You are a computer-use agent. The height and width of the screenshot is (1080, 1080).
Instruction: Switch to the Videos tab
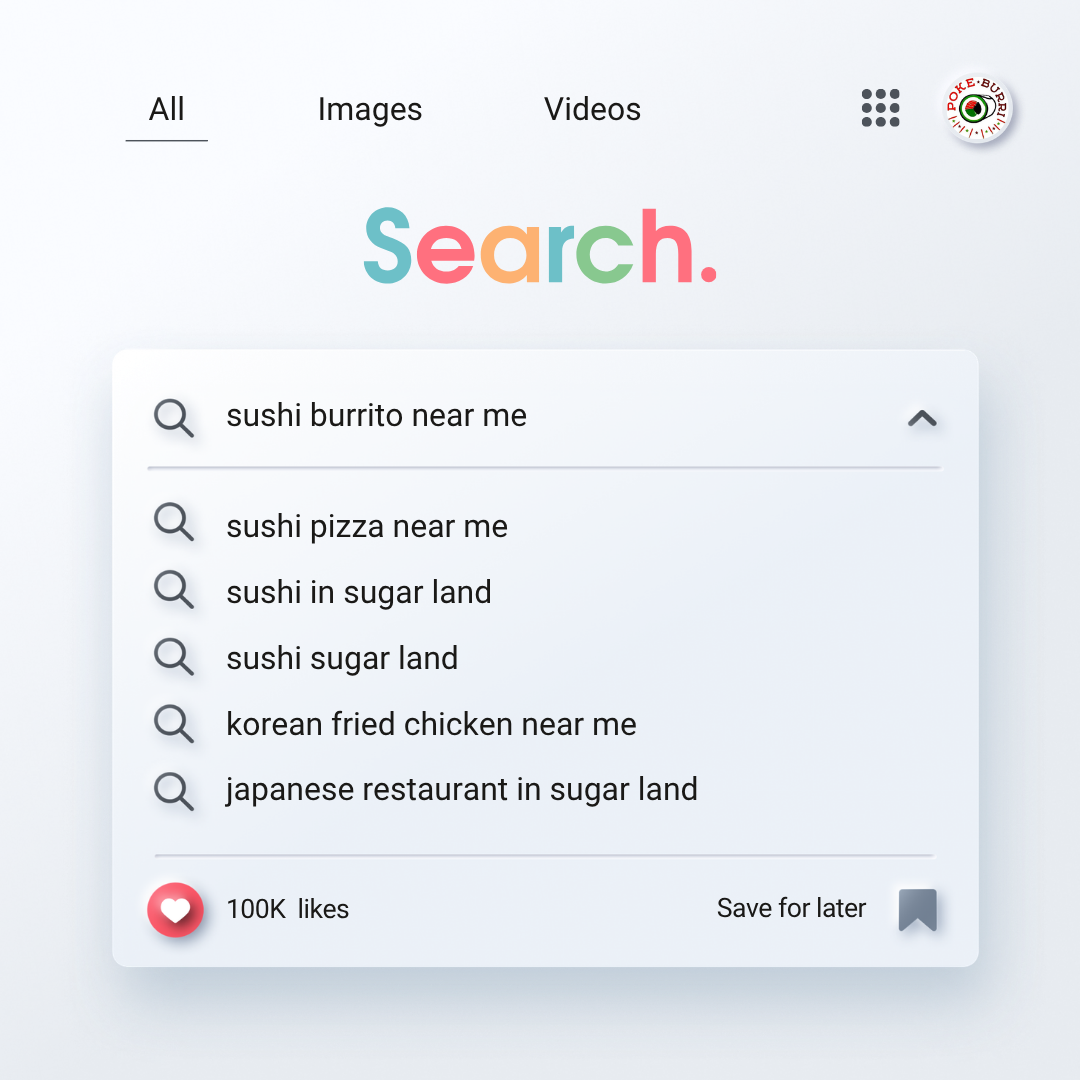(x=592, y=109)
